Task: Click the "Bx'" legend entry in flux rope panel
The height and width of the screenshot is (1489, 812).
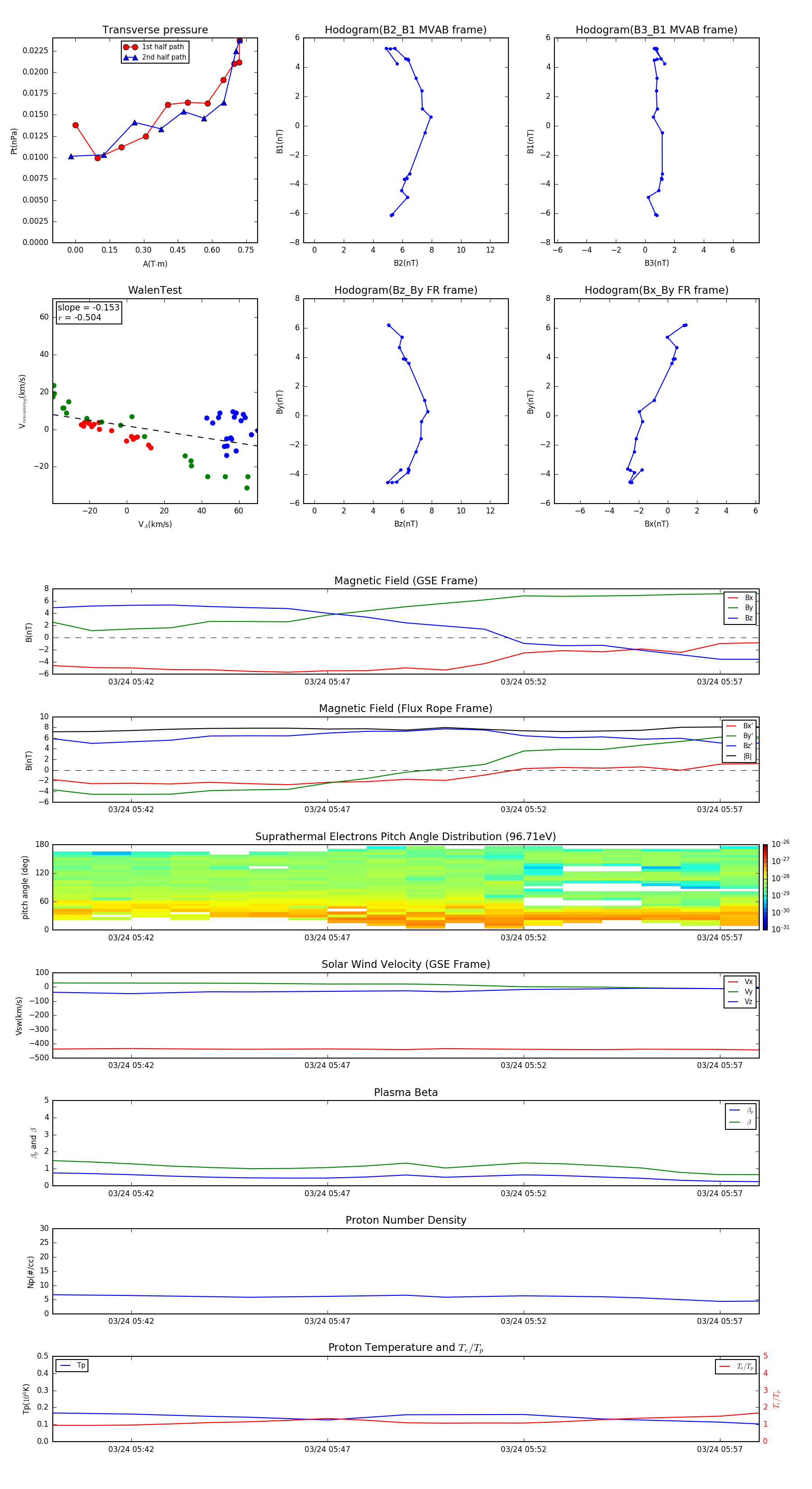Action: tap(739, 726)
